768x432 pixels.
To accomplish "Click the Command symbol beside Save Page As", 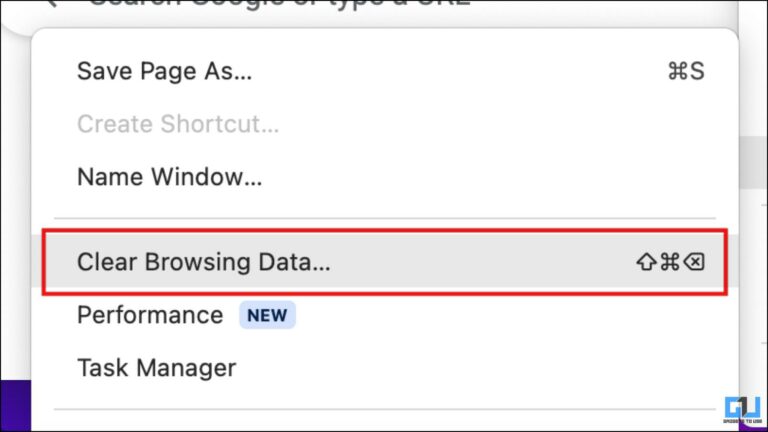I will tap(676, 71).
